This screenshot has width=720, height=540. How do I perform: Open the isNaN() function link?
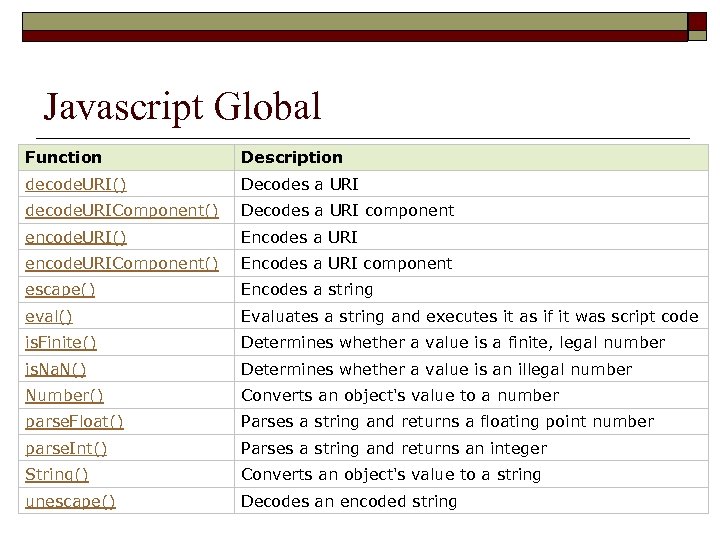pos(56,369)
